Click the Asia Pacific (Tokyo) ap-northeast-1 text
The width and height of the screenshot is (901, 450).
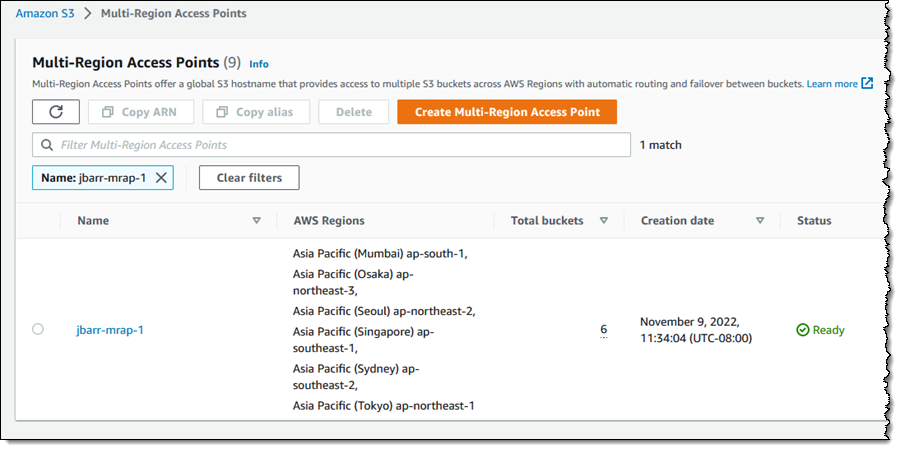384,406
